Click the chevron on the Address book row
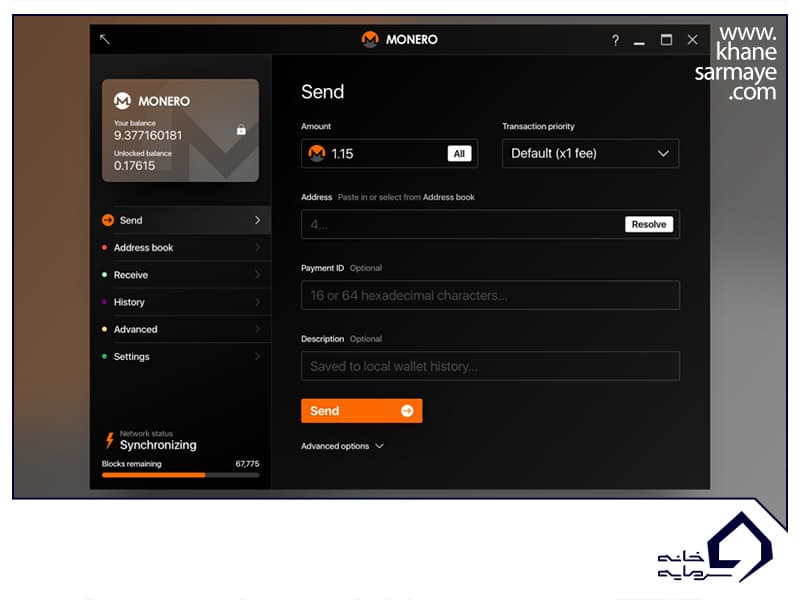 pos(258,247)
